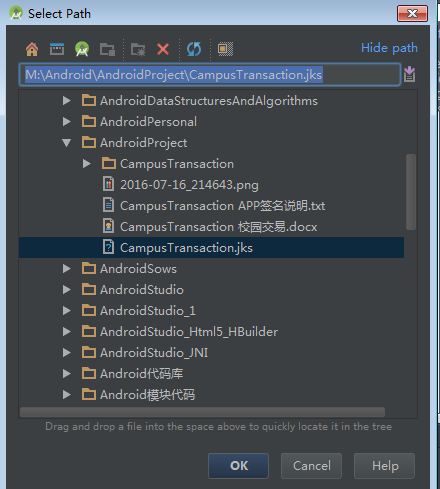
Task: Click the Desktop directory toolbar icon
Action: (x=57, y=49)
